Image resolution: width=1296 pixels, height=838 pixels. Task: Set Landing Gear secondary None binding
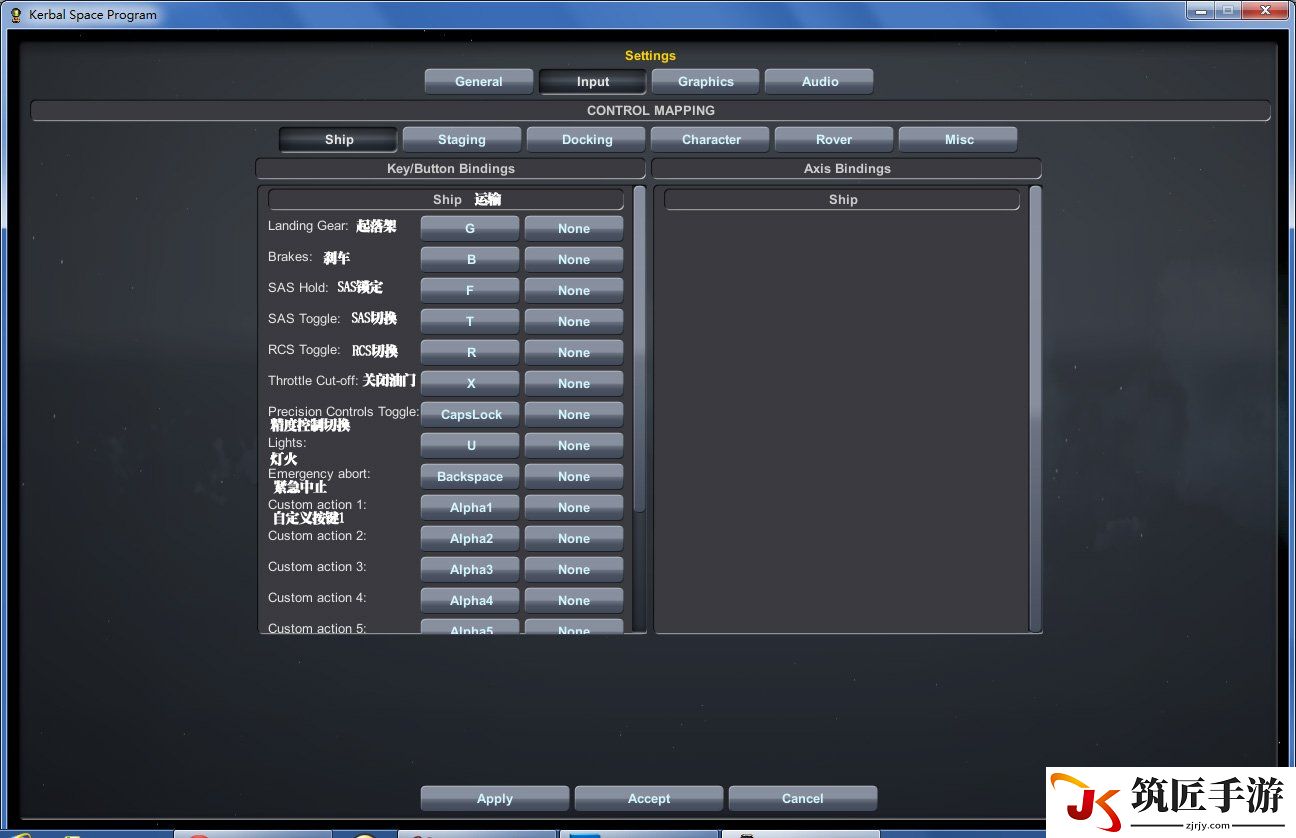click(x=574, y=229)
